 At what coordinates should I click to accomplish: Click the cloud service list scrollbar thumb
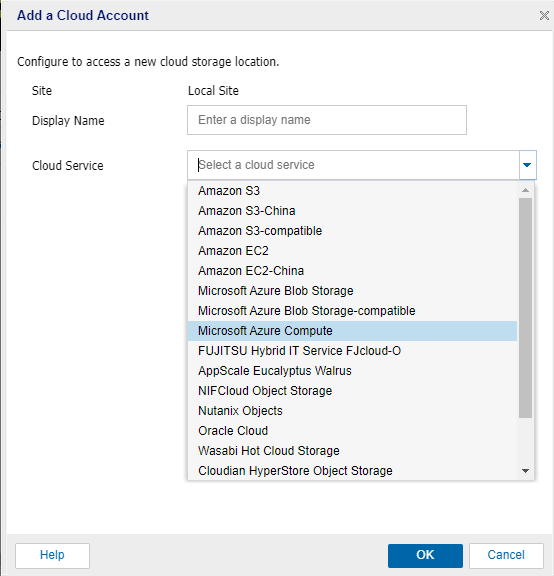tap(525, 308)
